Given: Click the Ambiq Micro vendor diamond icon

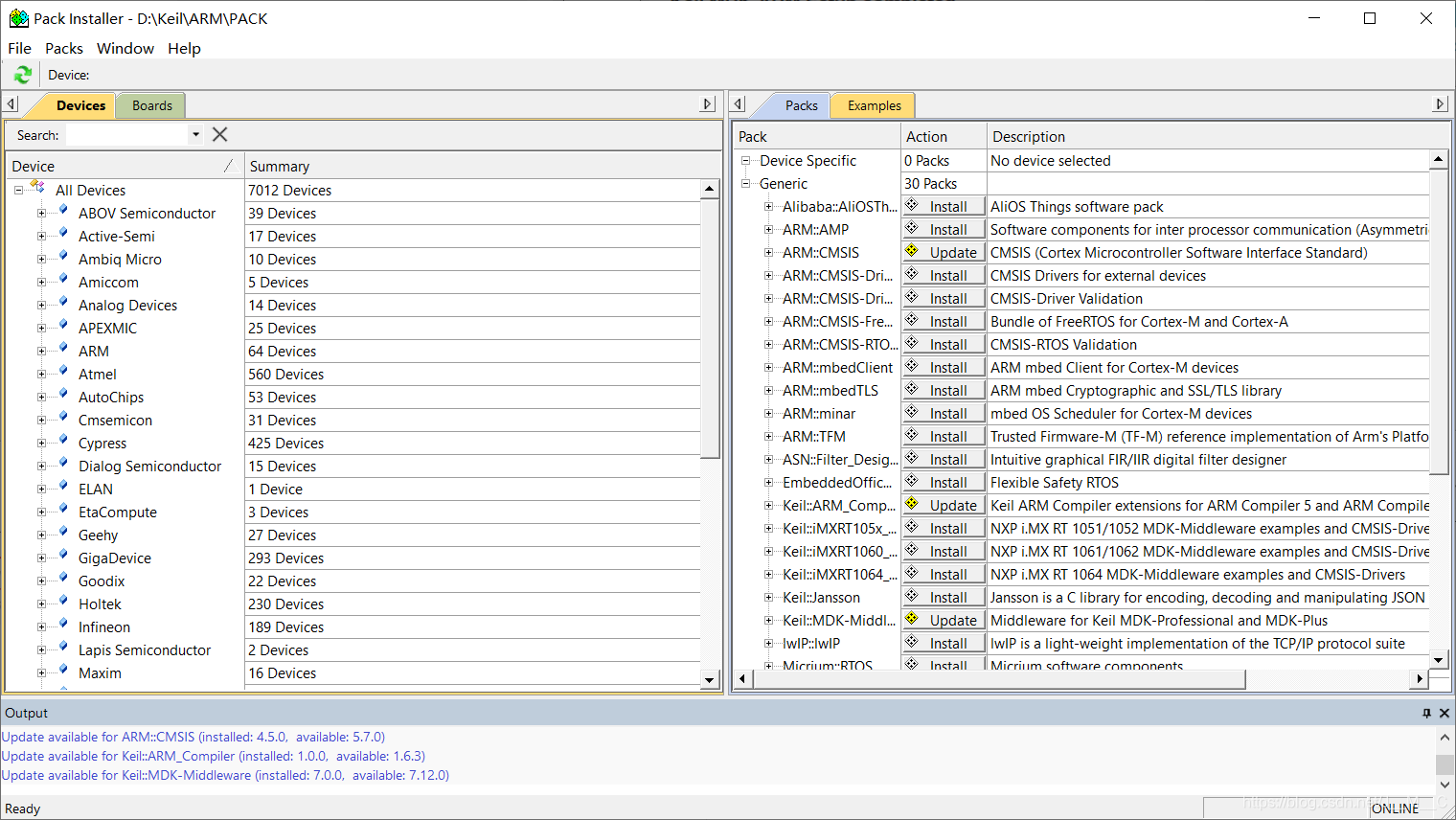Looking at the screenshot, I should [63, 257].
